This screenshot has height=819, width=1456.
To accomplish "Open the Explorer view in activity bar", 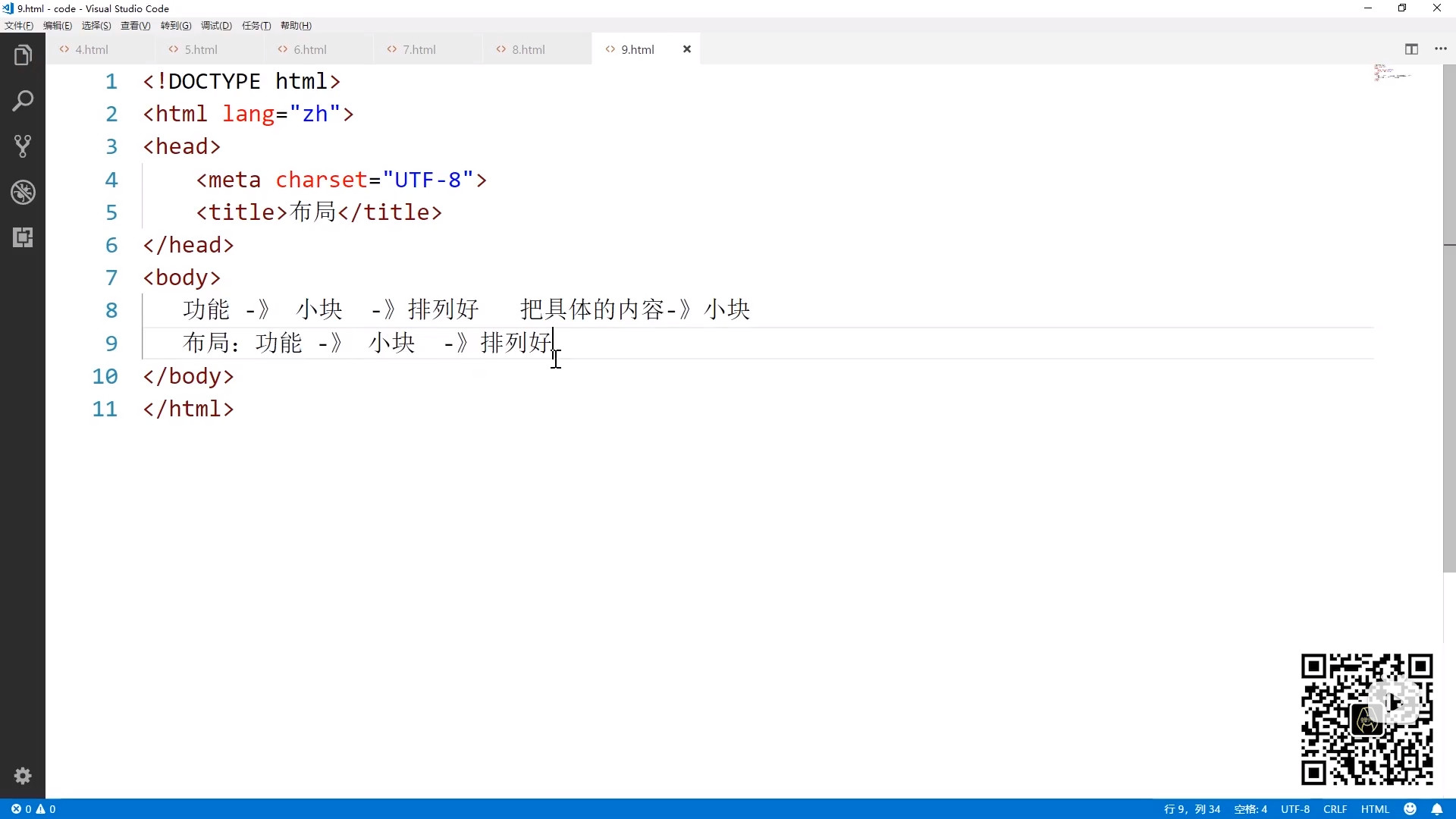I will tap(23, 55).
